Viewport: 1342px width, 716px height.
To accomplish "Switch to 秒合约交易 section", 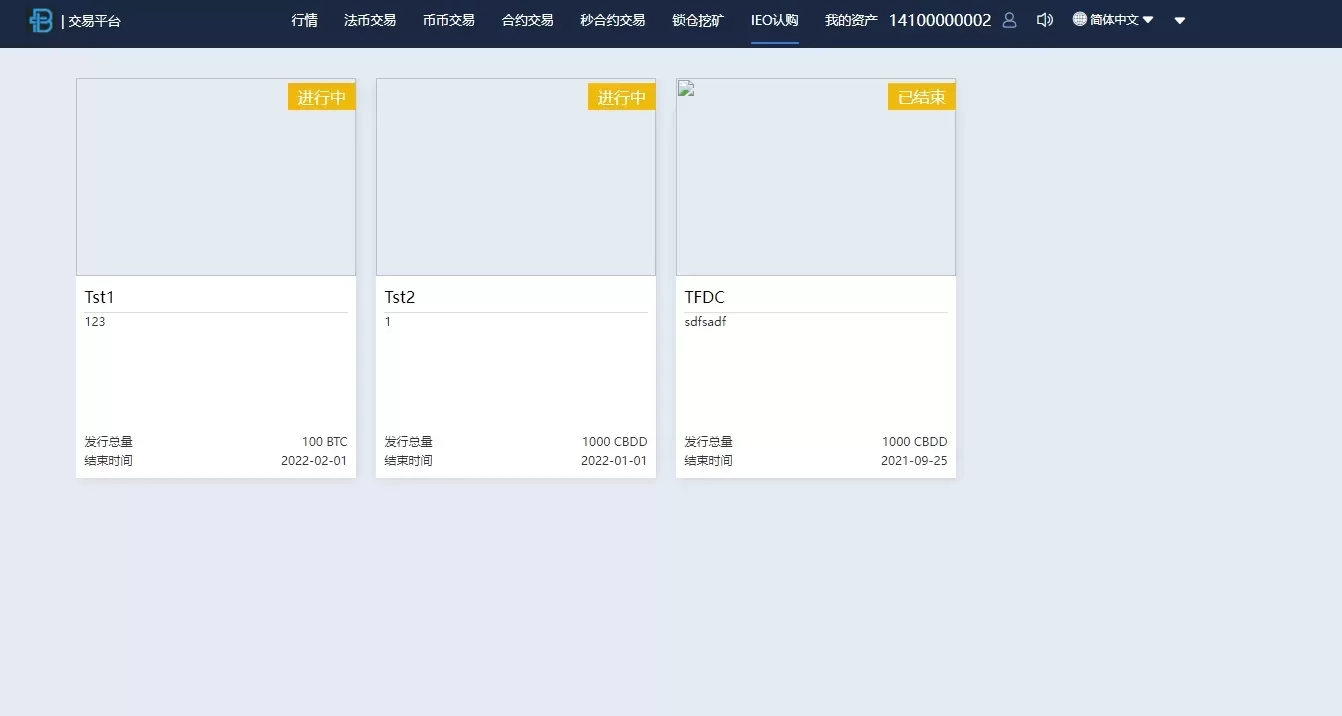I will (x=612, y=20).
